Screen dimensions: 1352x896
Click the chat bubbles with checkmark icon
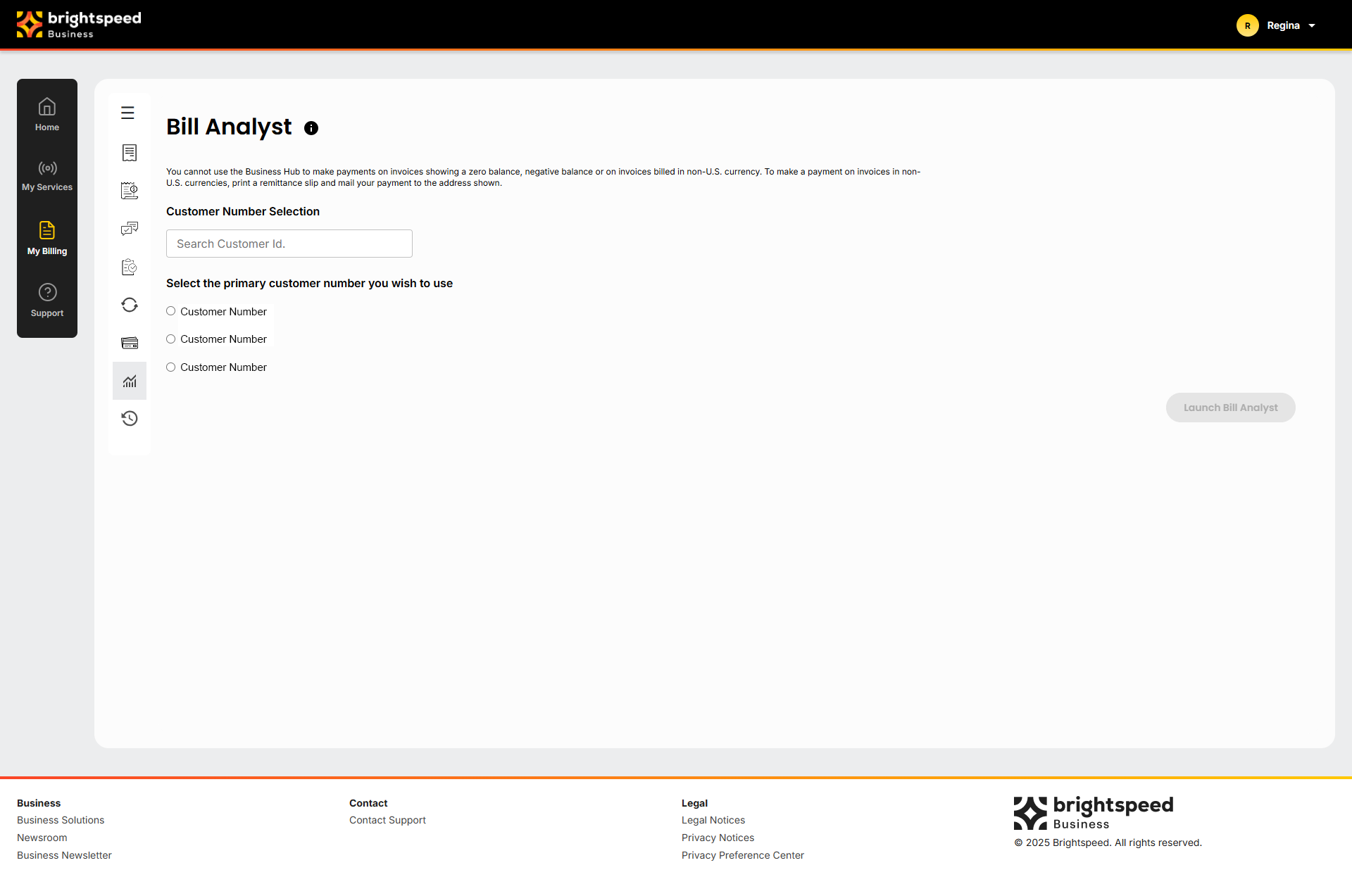pos(130,229)
